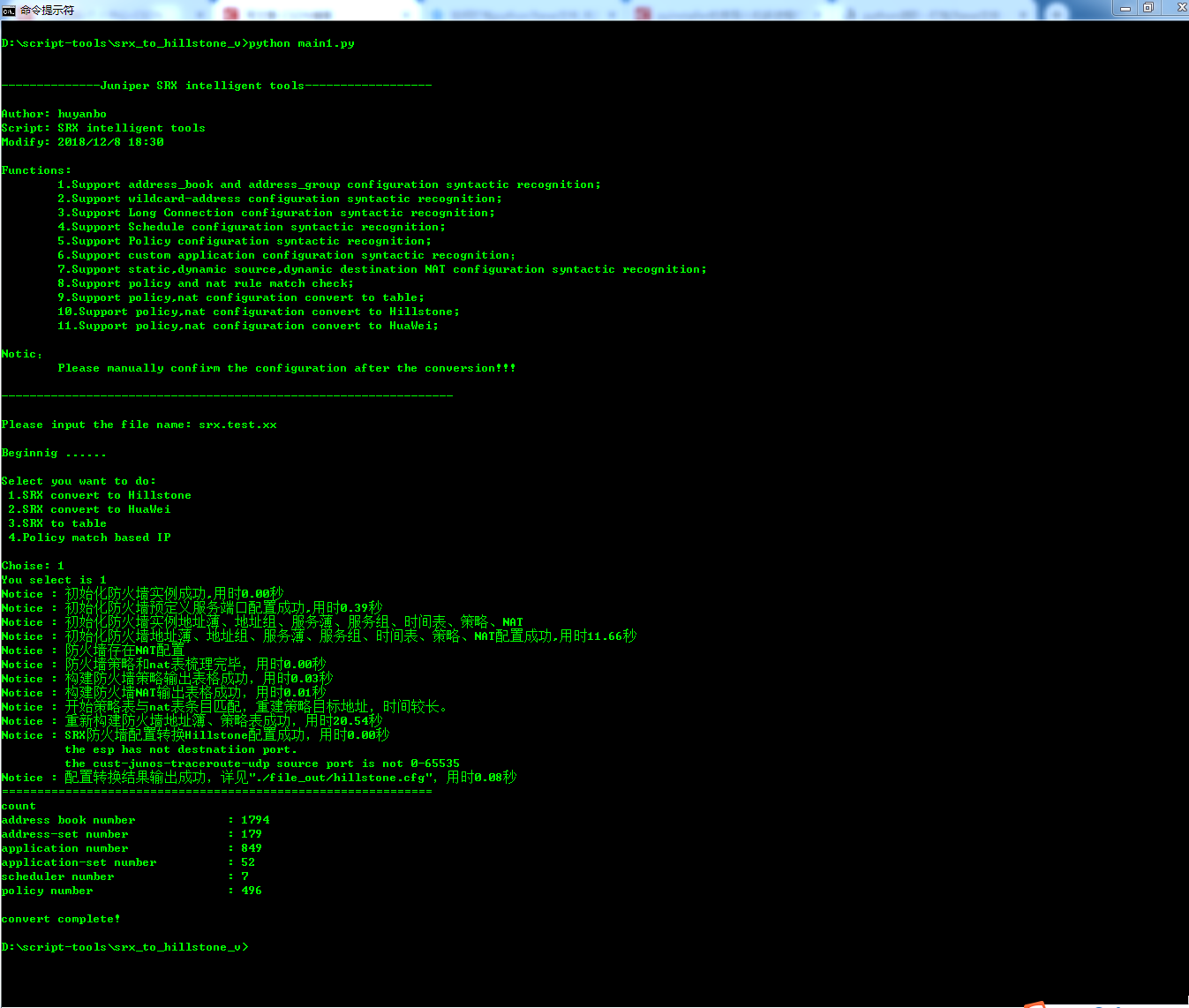Click function 2 wildcard-address line
Viewport: 1189px width, 1008px height.
point(280,199)
